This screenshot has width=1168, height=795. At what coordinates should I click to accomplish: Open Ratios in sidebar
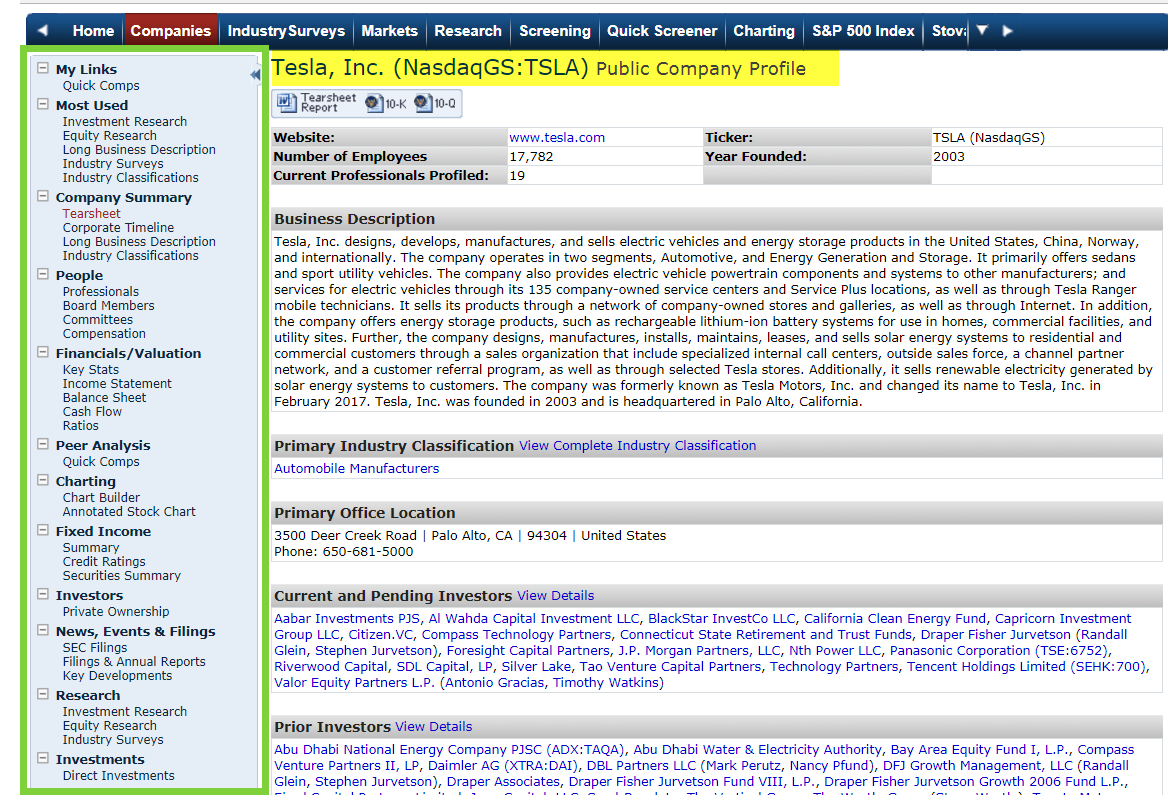pyautogui.click(x=80, y=427)
